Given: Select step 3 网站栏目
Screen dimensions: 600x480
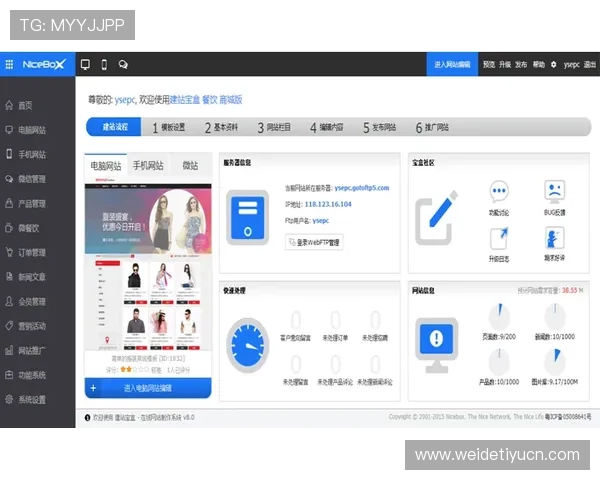Looking at the screenshot, I should click(274, 127).
